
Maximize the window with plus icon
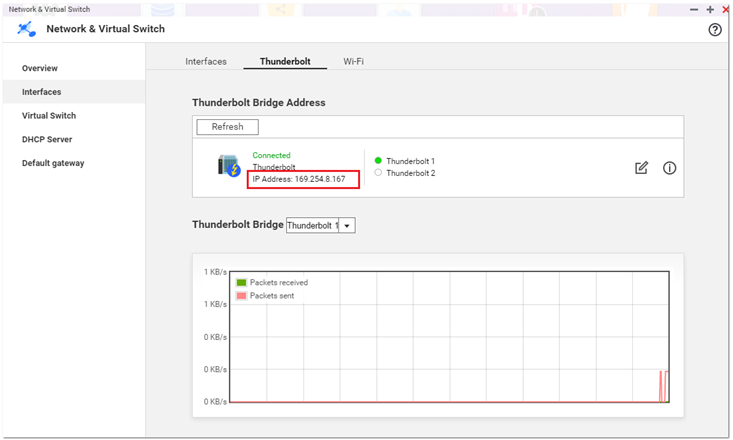(x=710, y=9)
